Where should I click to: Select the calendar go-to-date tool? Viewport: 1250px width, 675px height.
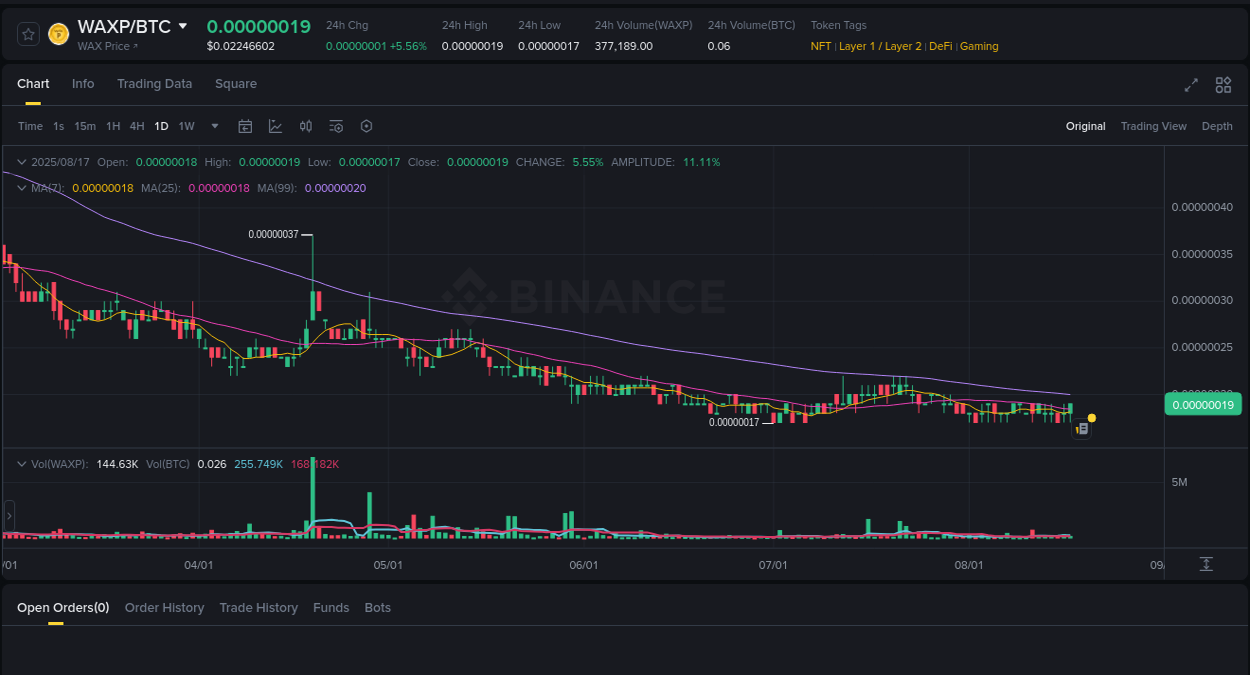245,126
